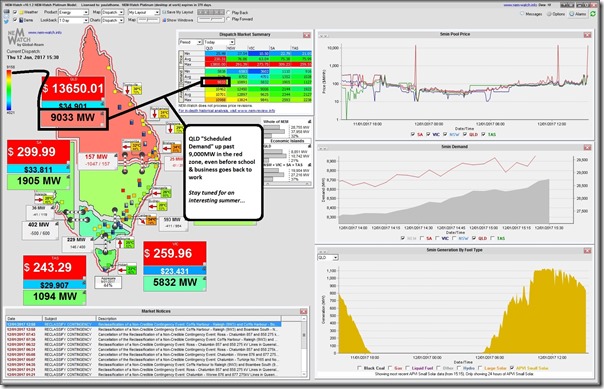Click the green refresh icon
Screen dimensions: 604x389
click(x=593, y=13)
